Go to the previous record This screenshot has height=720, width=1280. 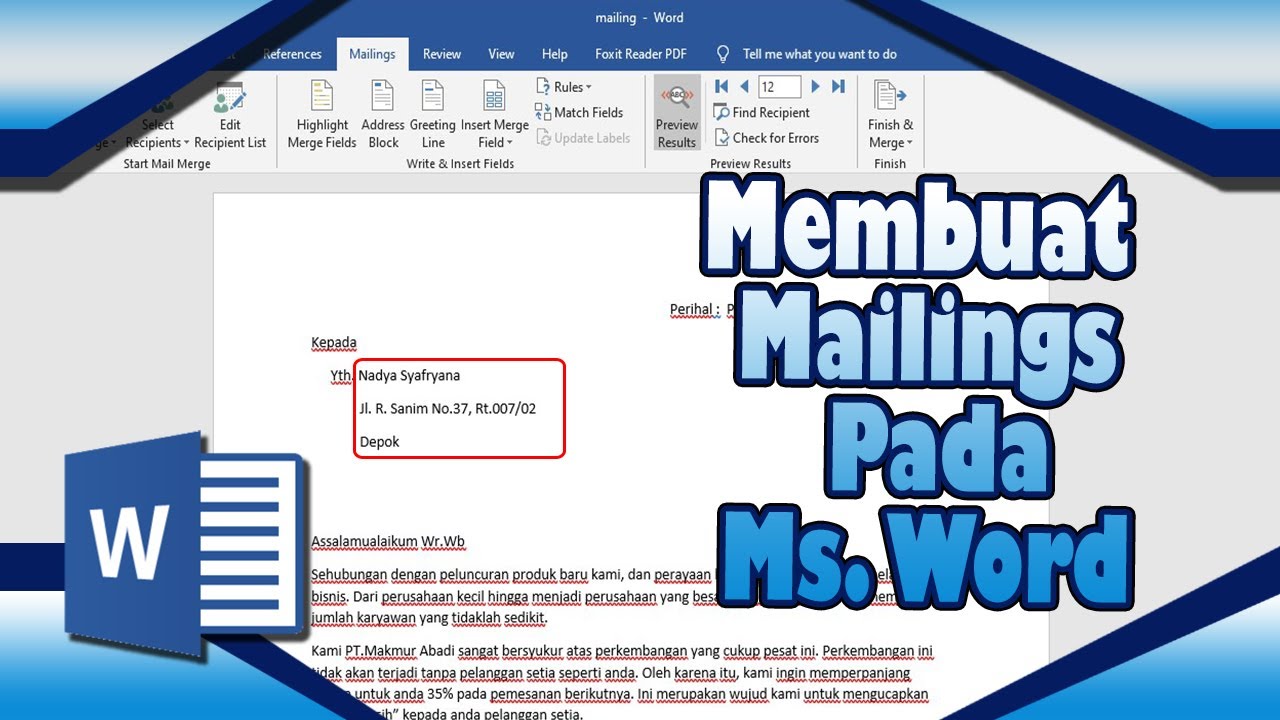(744, 87)
